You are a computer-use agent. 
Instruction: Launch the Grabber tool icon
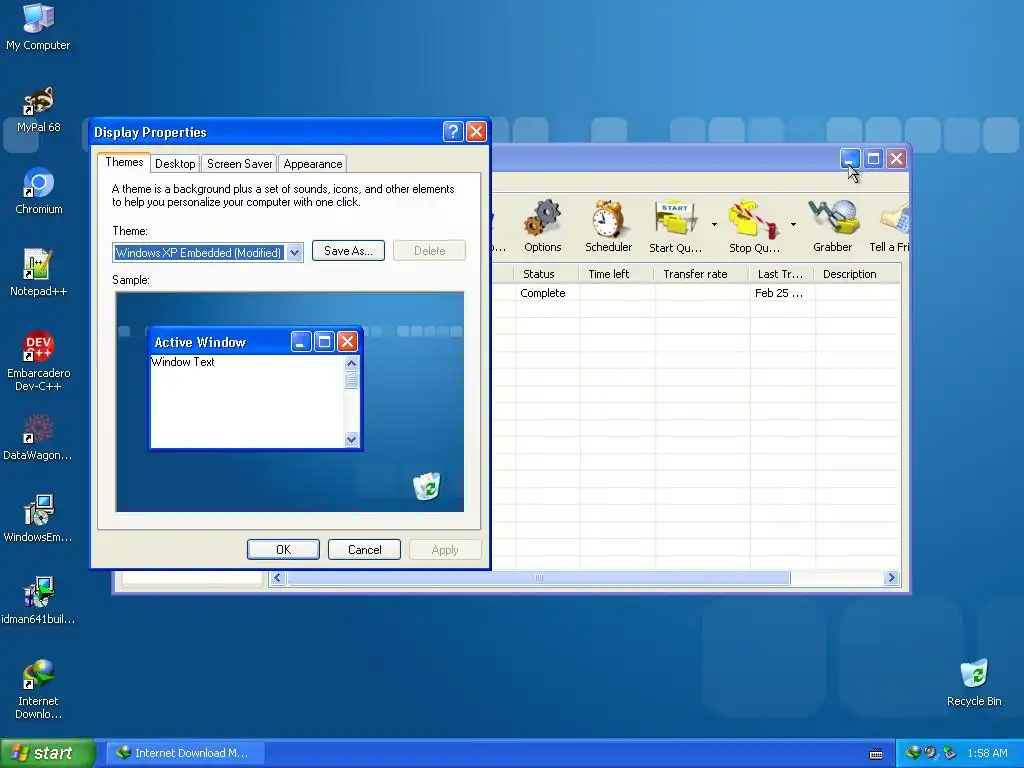point(832,226)
